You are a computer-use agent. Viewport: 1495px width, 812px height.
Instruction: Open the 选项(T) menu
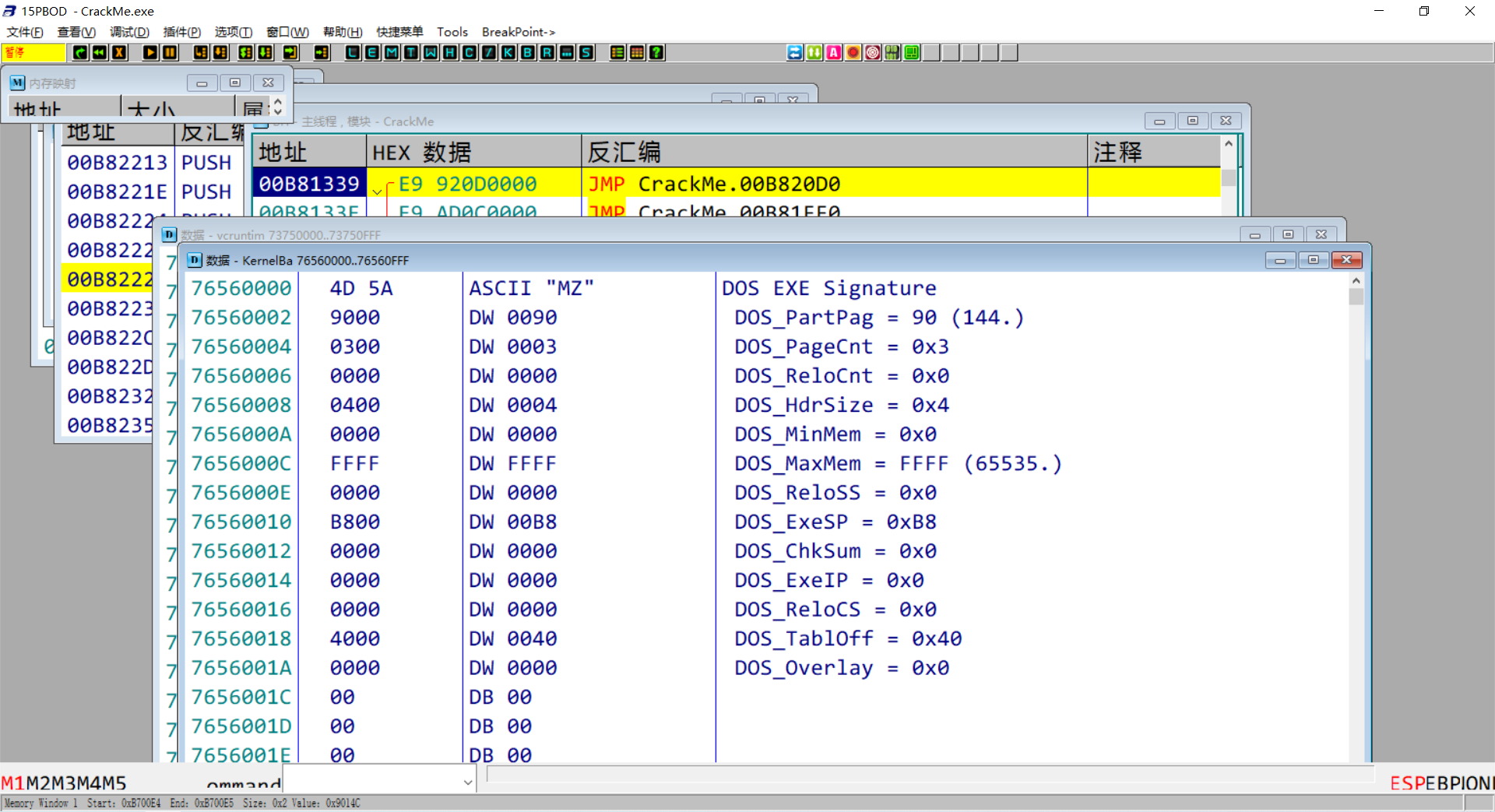click(234, 32)
